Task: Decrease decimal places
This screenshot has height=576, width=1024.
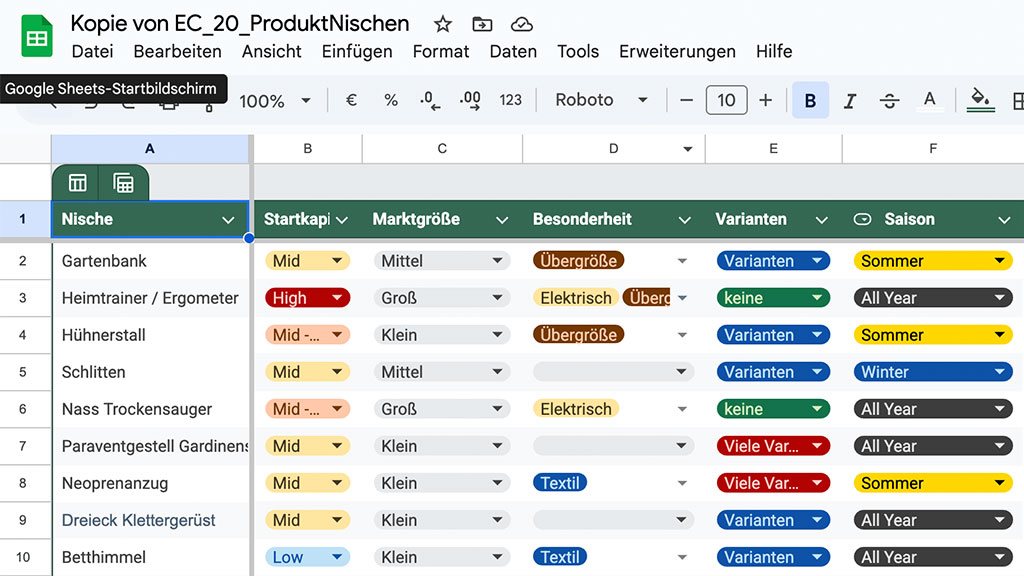Action: point(430,100)
